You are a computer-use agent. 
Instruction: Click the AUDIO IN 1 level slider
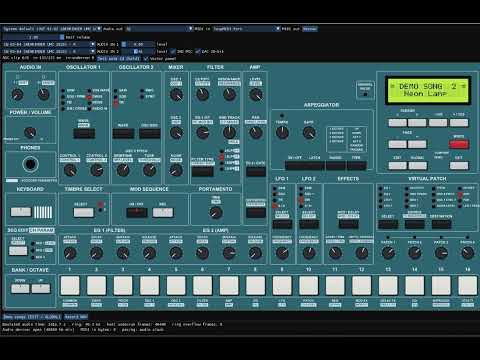(138, 44)
